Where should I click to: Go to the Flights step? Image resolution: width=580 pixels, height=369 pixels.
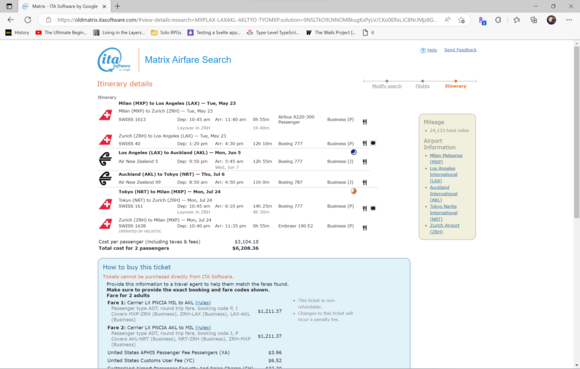click(422, 86)
